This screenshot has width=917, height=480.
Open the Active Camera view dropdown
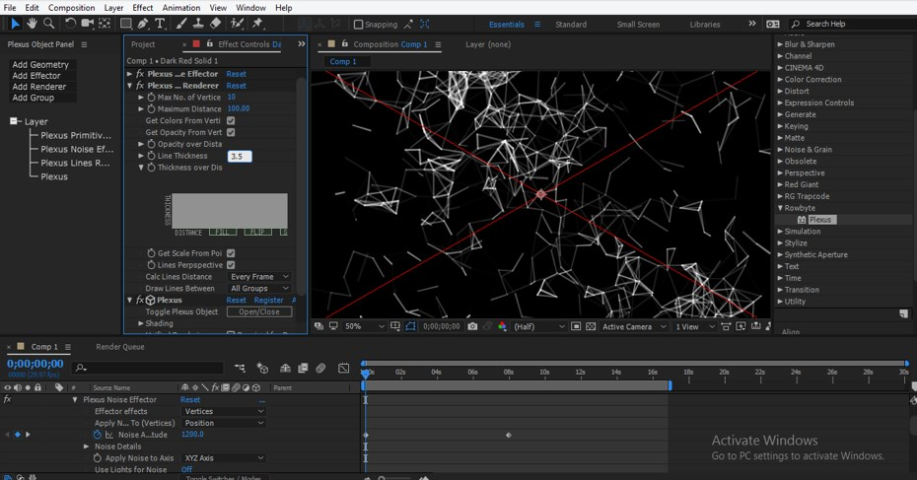[x=632, y=326]
